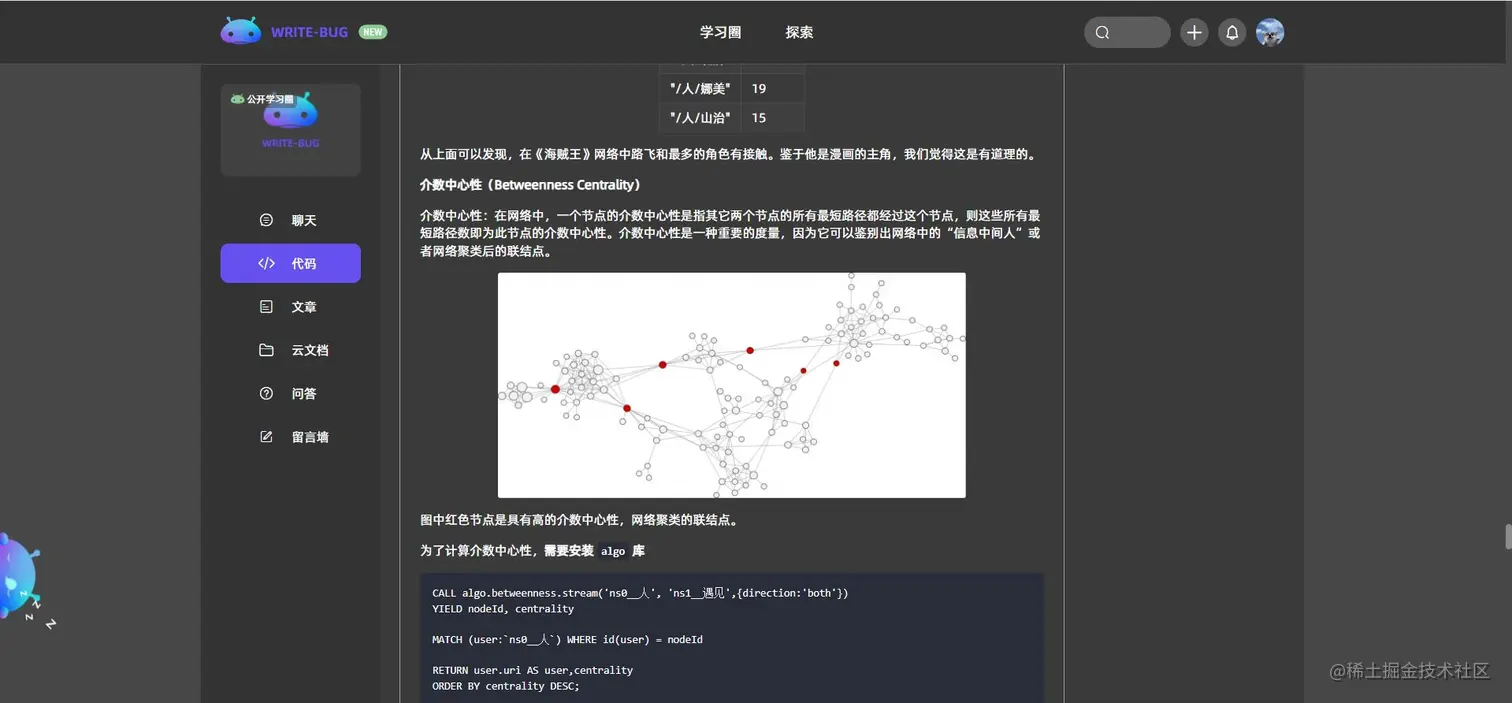Open 云文档 in the sidebar
Screen dimensions: 1512x703
click(290, 350)
